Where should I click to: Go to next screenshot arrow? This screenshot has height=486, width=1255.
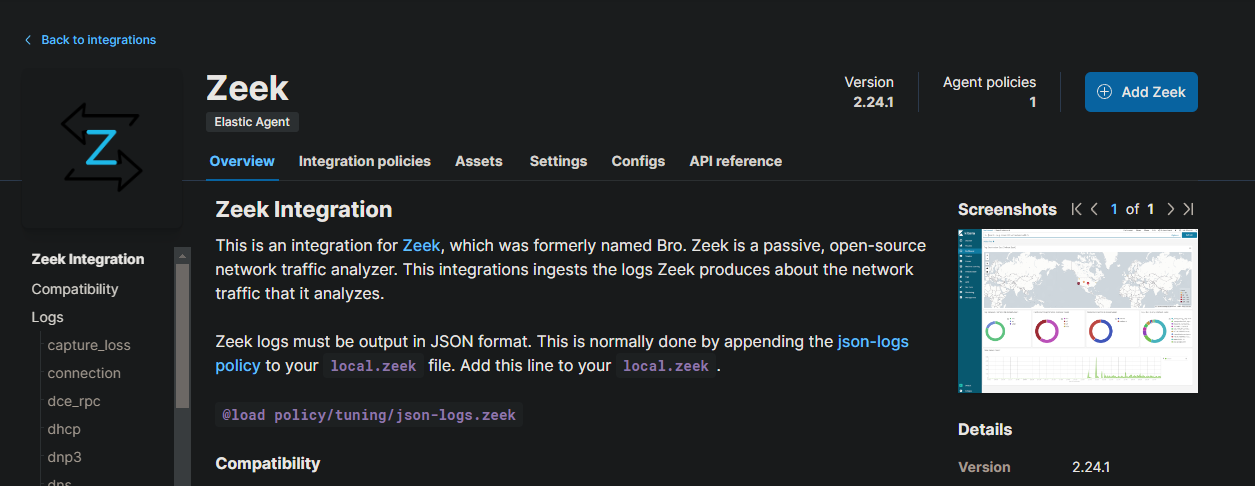pos(1170,209)
